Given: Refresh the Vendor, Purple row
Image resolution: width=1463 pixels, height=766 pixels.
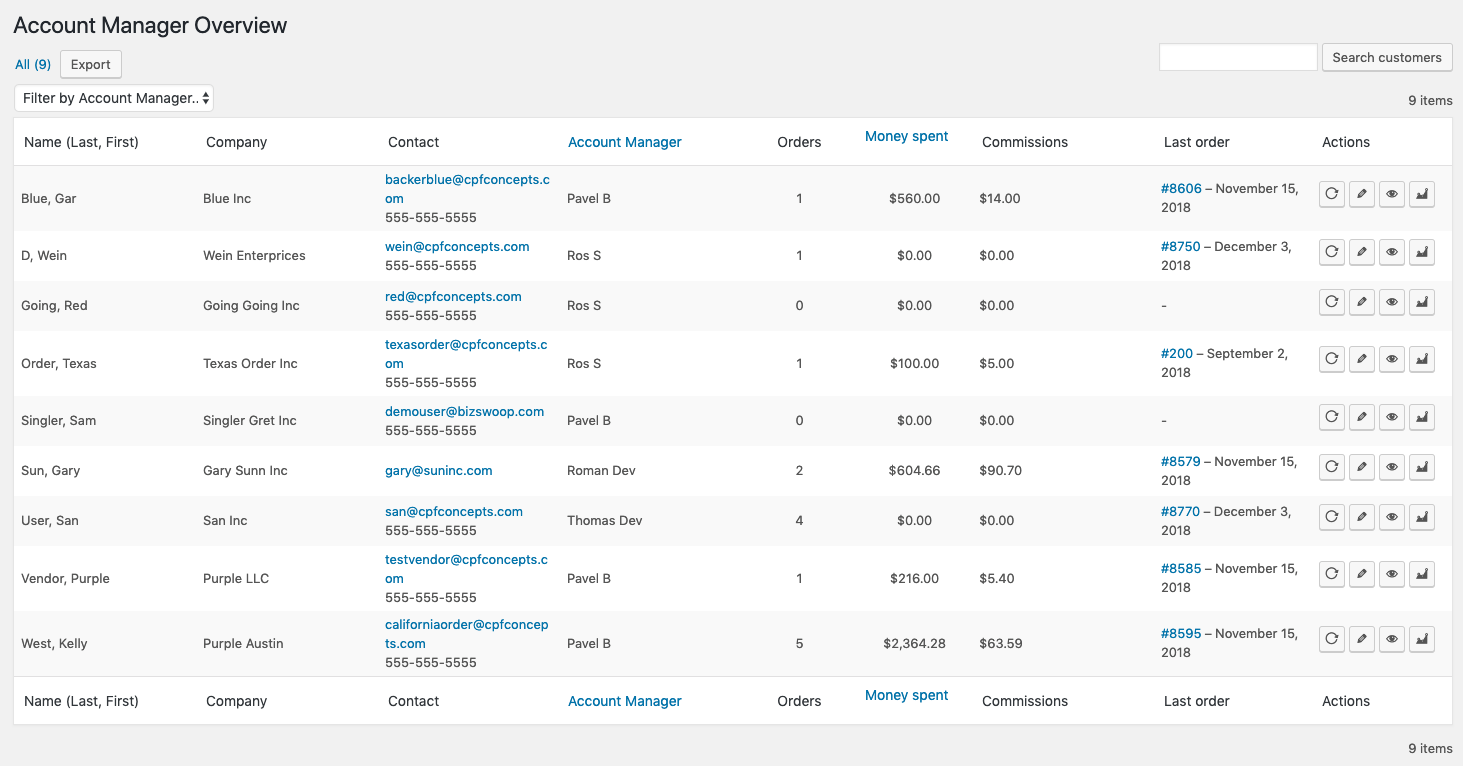Looking at the screenshot, I should pyautogui.click(x=1331, y=574).
